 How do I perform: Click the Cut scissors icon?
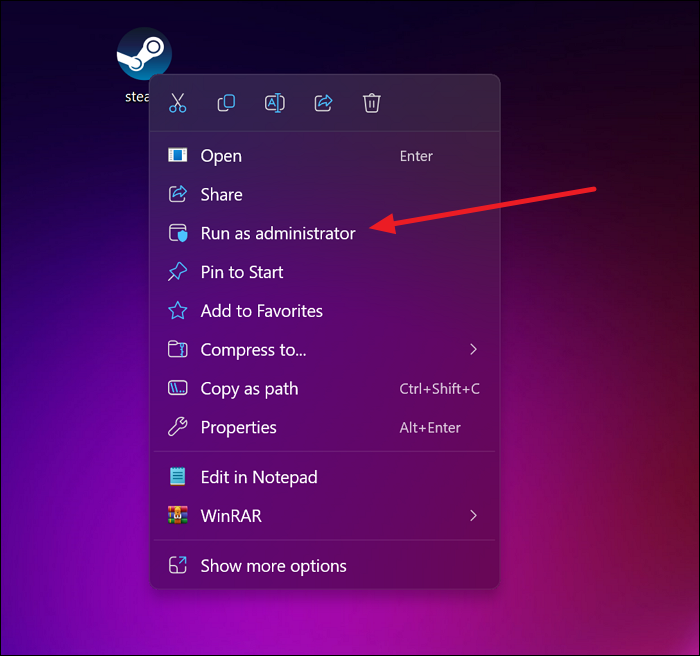pos(178,103)
